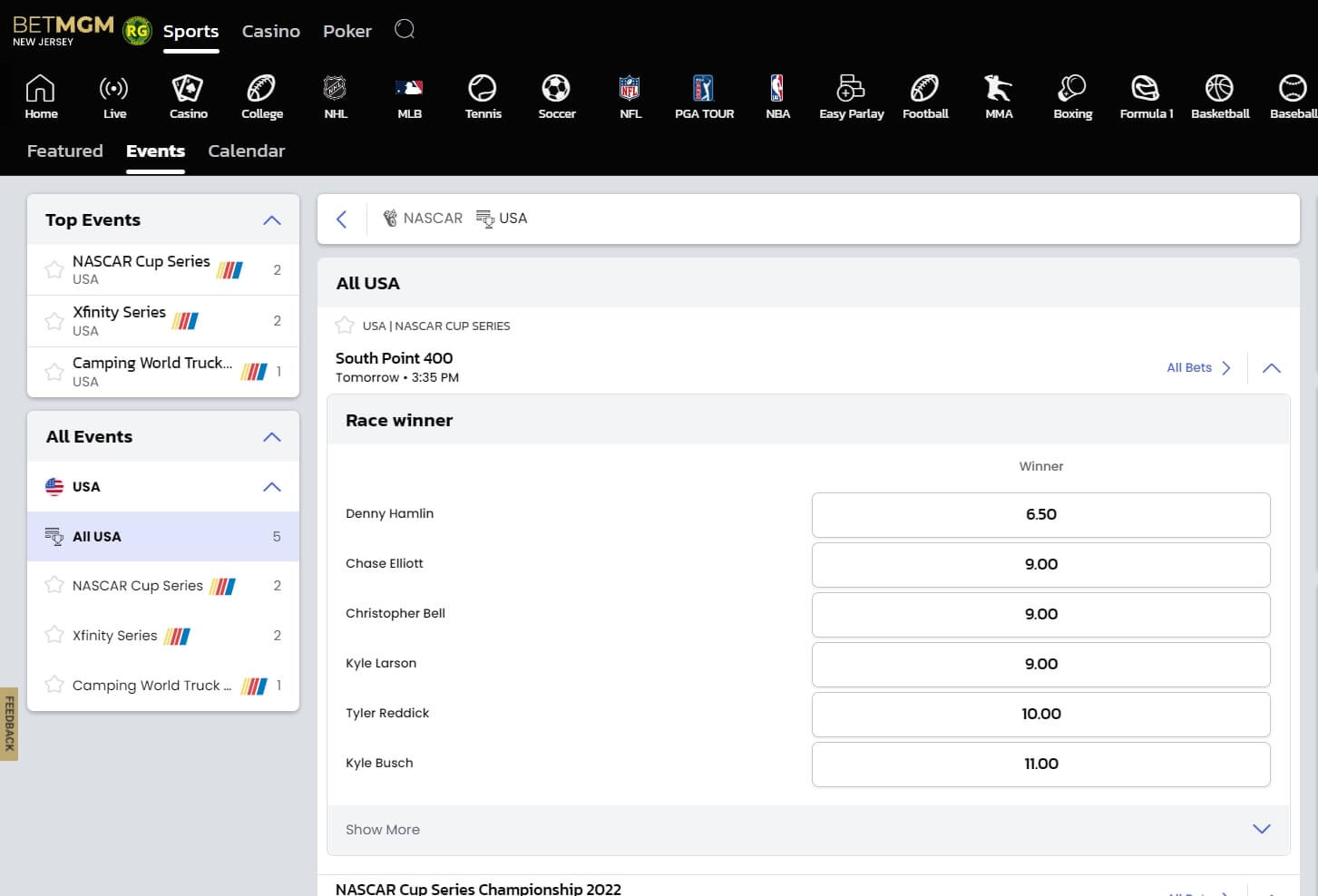Star the USA | NASCAR CUP SERIES league
This screenshot has width=1318, height=896.
(345, 325)
